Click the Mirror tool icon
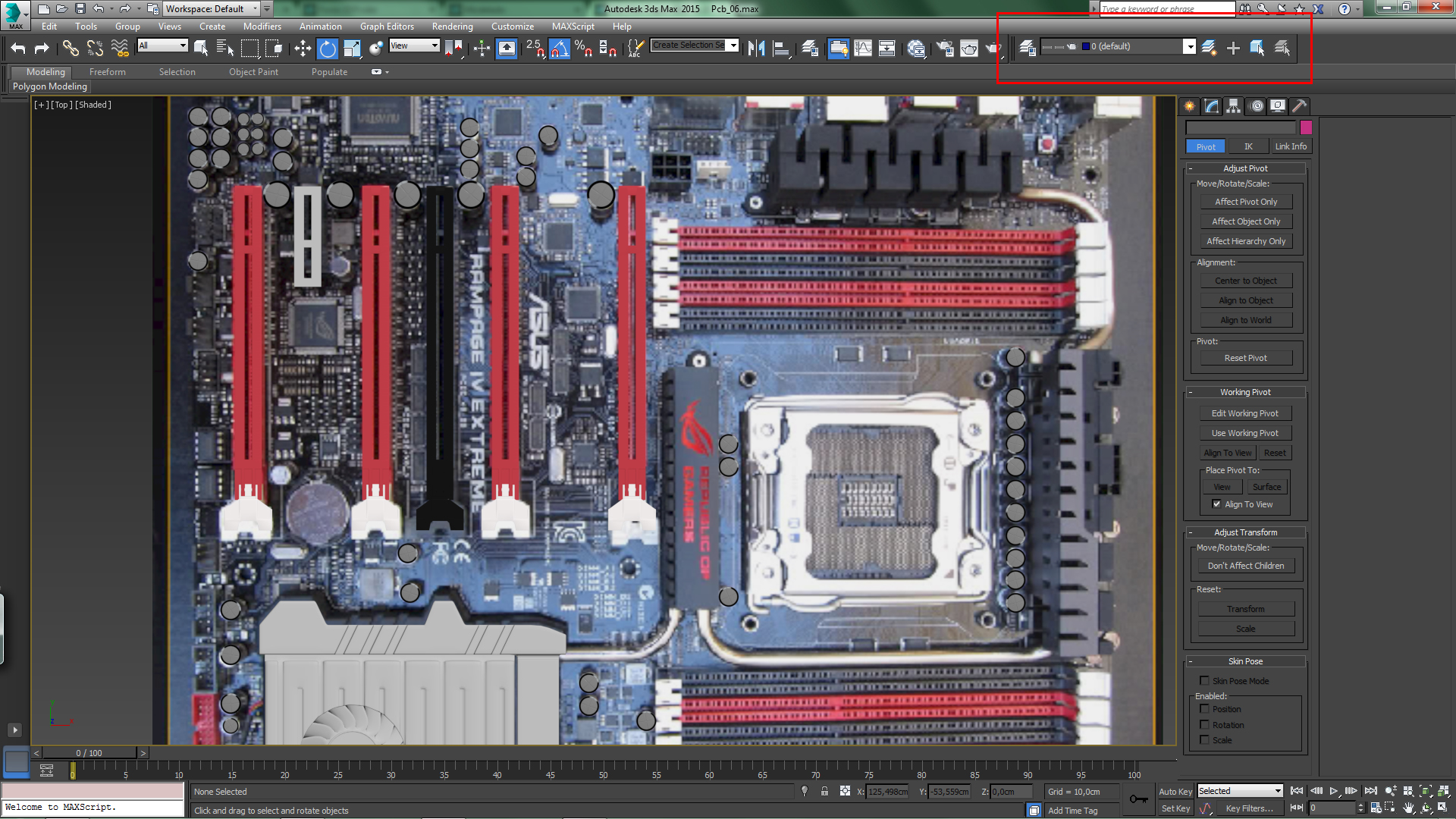 point(756,49)
